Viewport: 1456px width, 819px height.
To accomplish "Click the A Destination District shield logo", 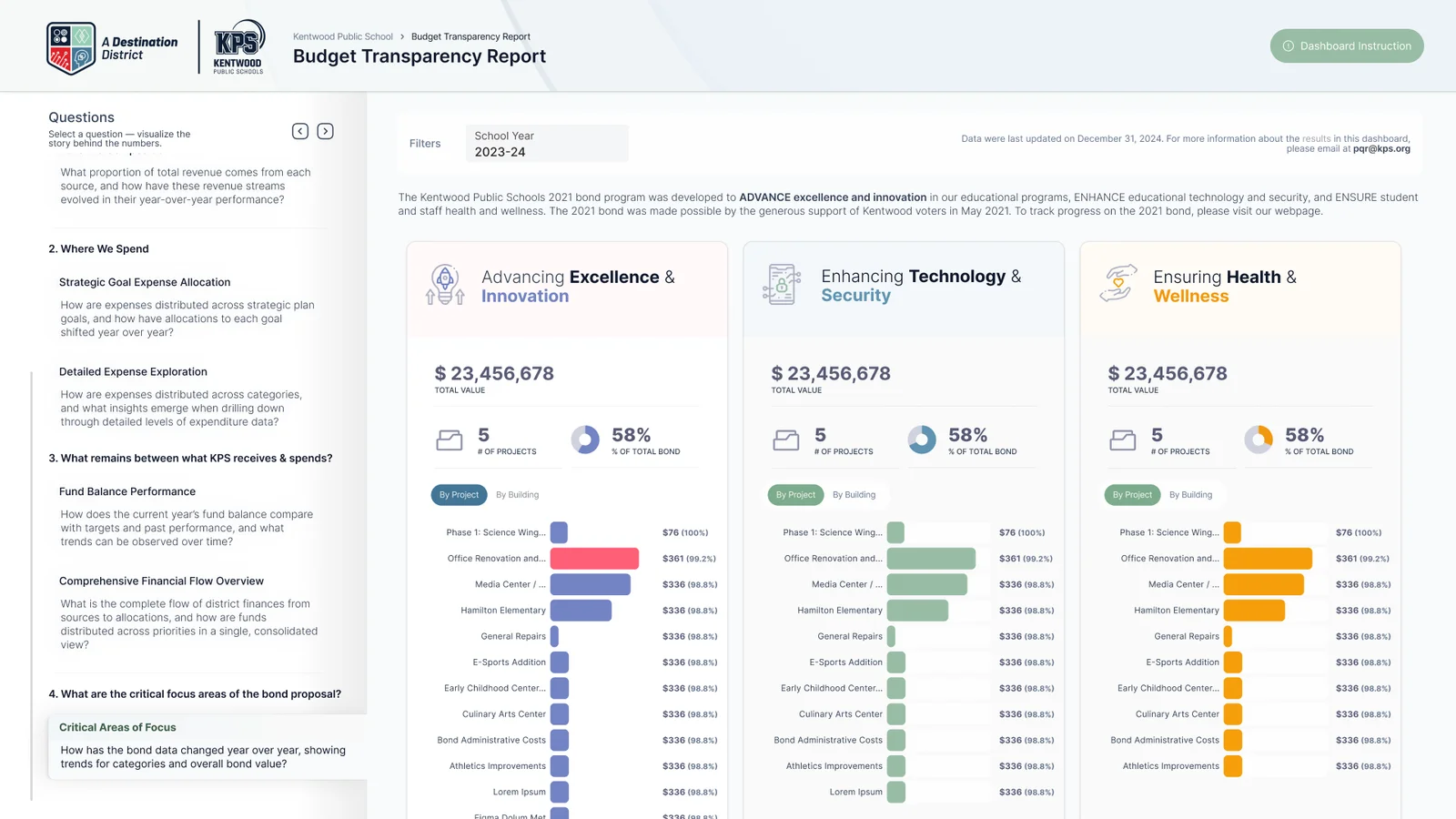I will click(x=71, y=48).
